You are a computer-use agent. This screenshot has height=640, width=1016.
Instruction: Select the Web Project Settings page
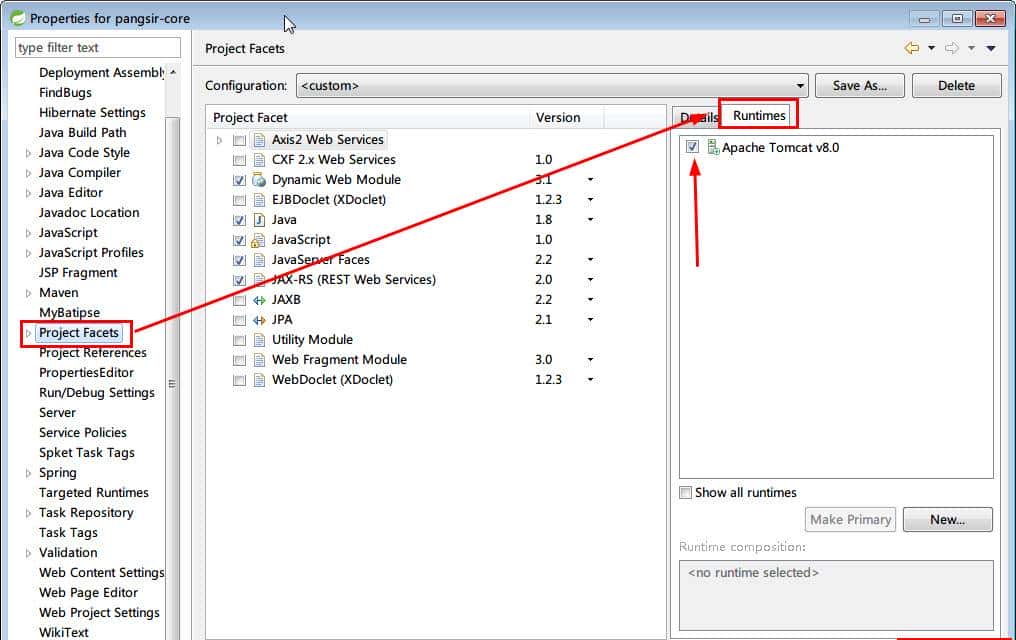(x=99, y=613)
